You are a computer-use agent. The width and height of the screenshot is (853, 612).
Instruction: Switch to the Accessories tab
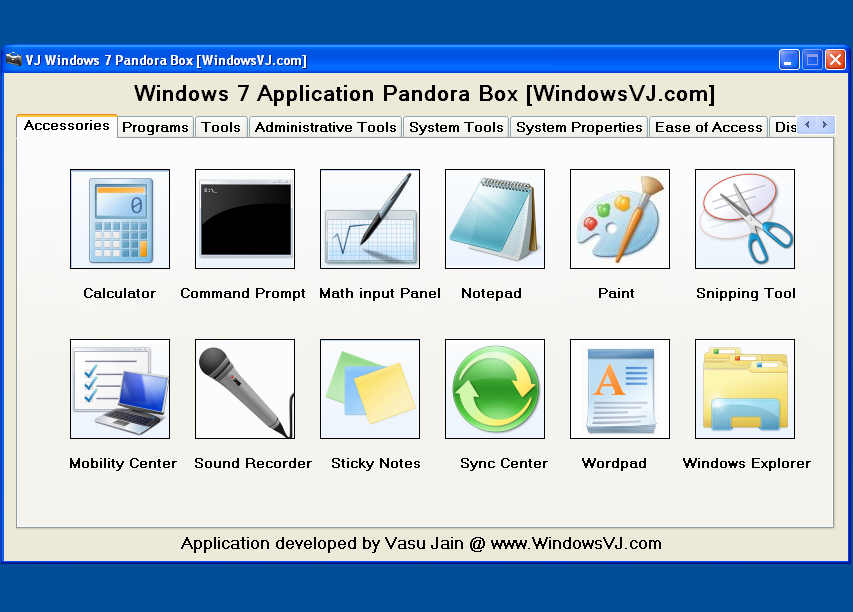click(67, 126)
